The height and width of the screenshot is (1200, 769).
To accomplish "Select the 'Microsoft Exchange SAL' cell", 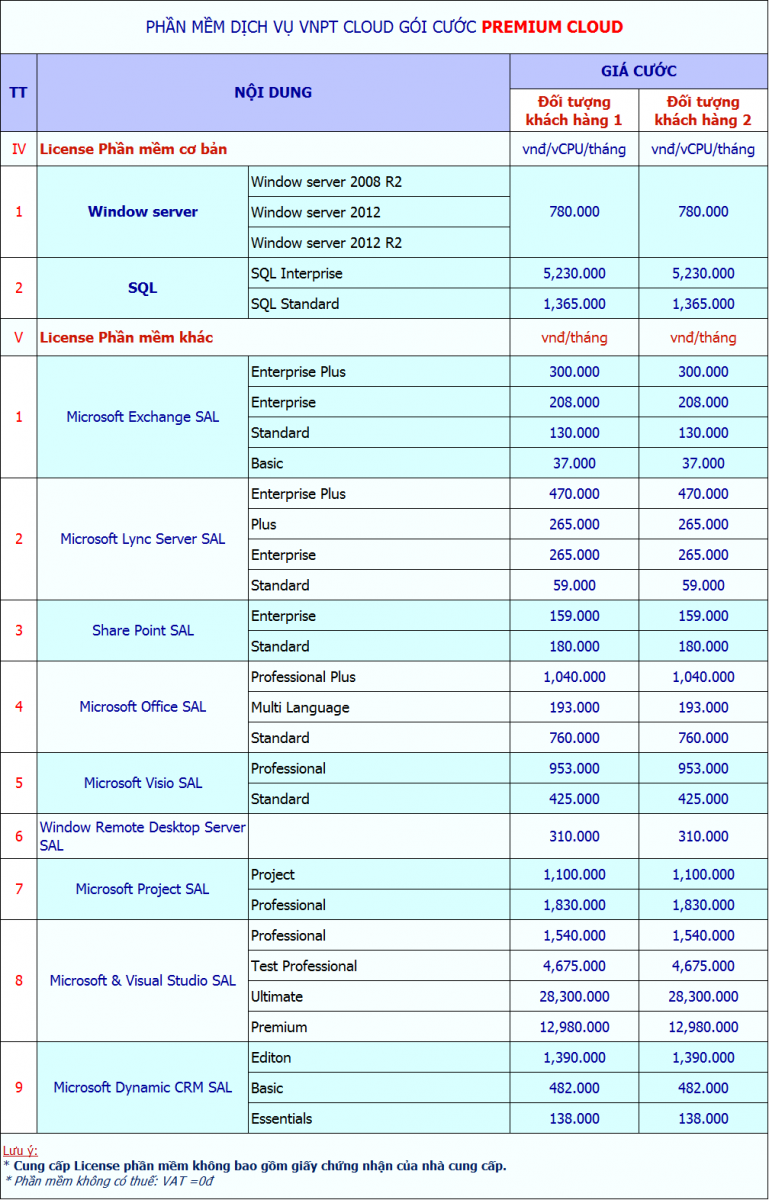I will tap(143, 417).
